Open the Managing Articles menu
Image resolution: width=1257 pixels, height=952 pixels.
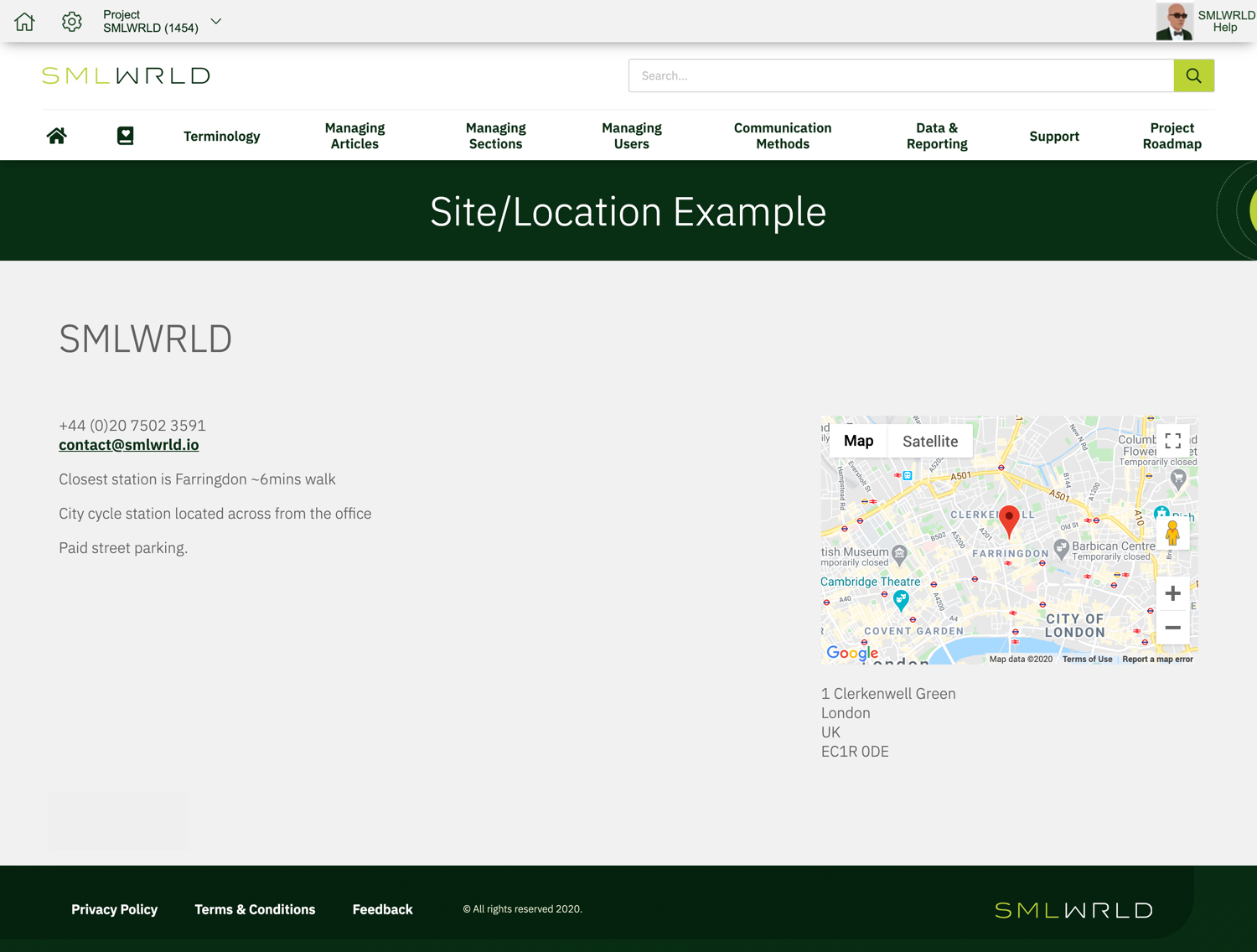(354, 136)
